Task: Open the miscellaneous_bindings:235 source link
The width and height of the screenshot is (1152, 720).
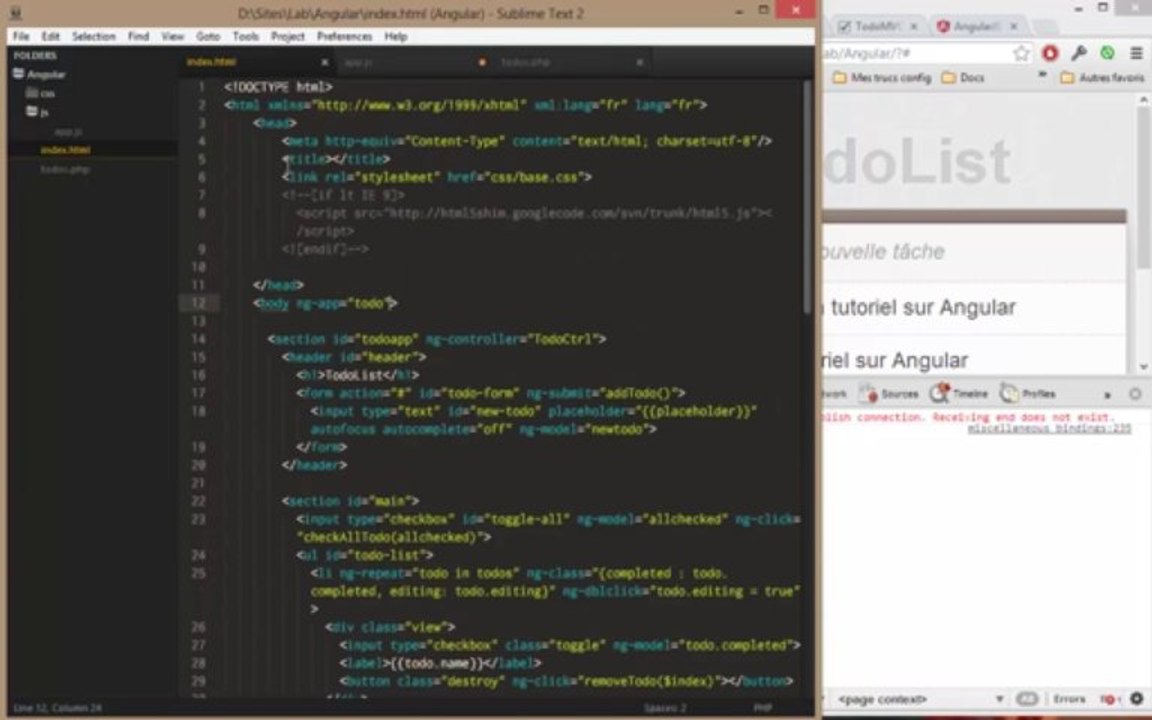Action: [1049, 428]
